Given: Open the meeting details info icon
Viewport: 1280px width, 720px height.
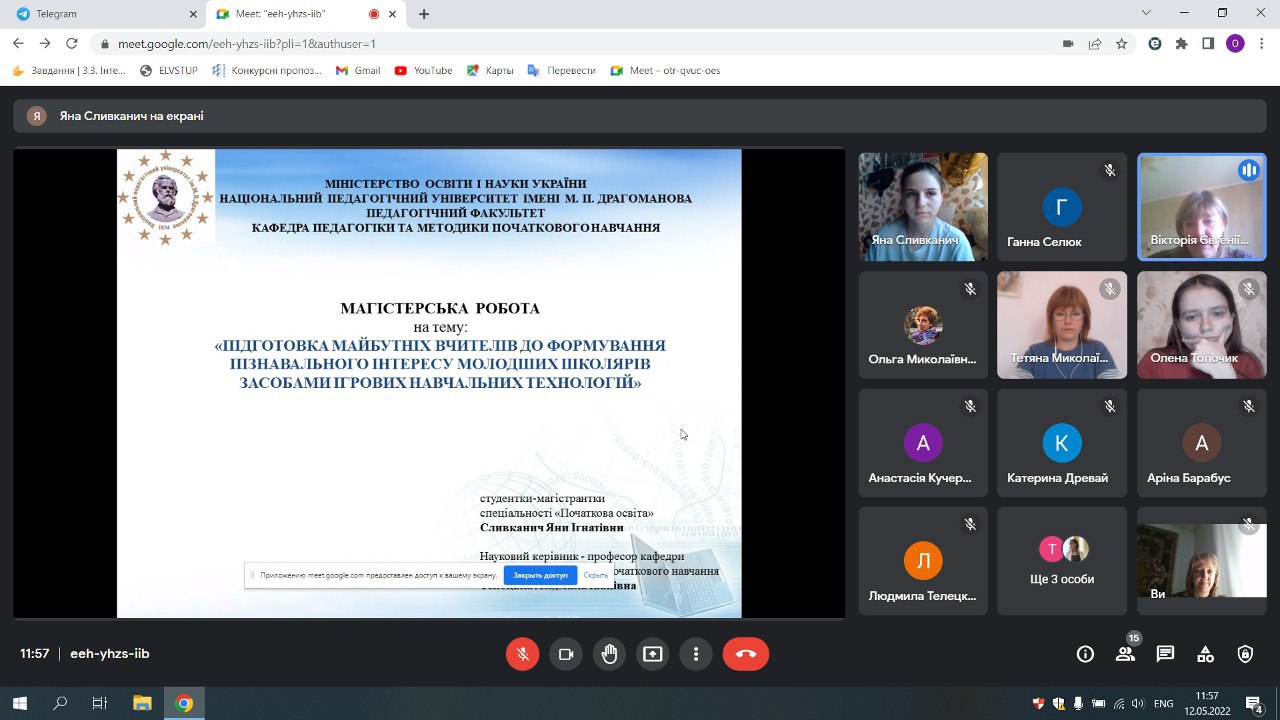Looking at the screenshot, I should point(1085,654).
